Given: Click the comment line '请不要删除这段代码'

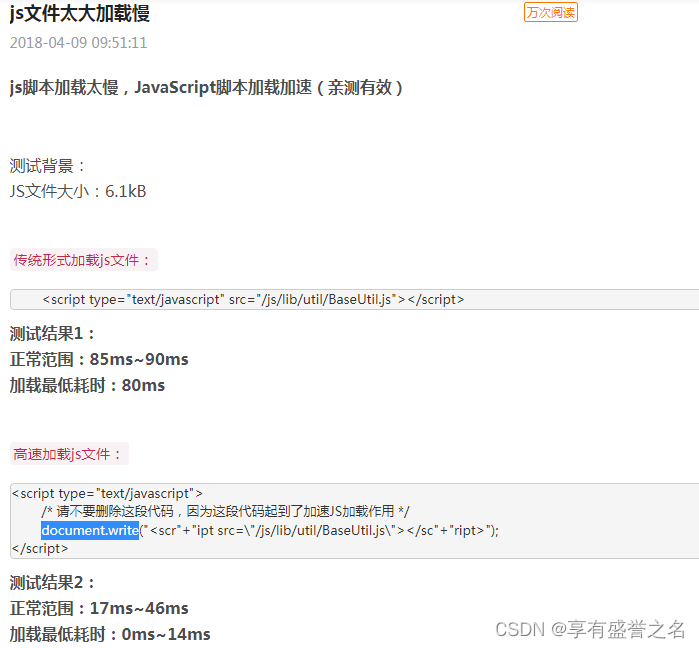Looking at the screenshot, I should point(226,512).
